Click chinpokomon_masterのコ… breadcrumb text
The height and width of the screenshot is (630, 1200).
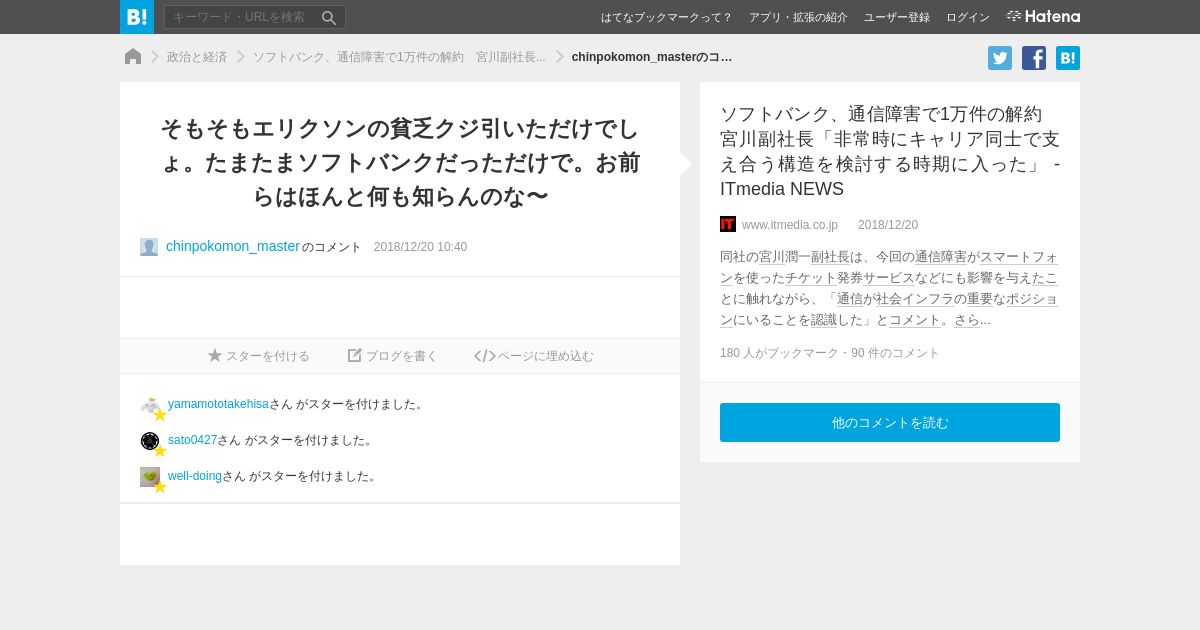[x=652, y=57]
